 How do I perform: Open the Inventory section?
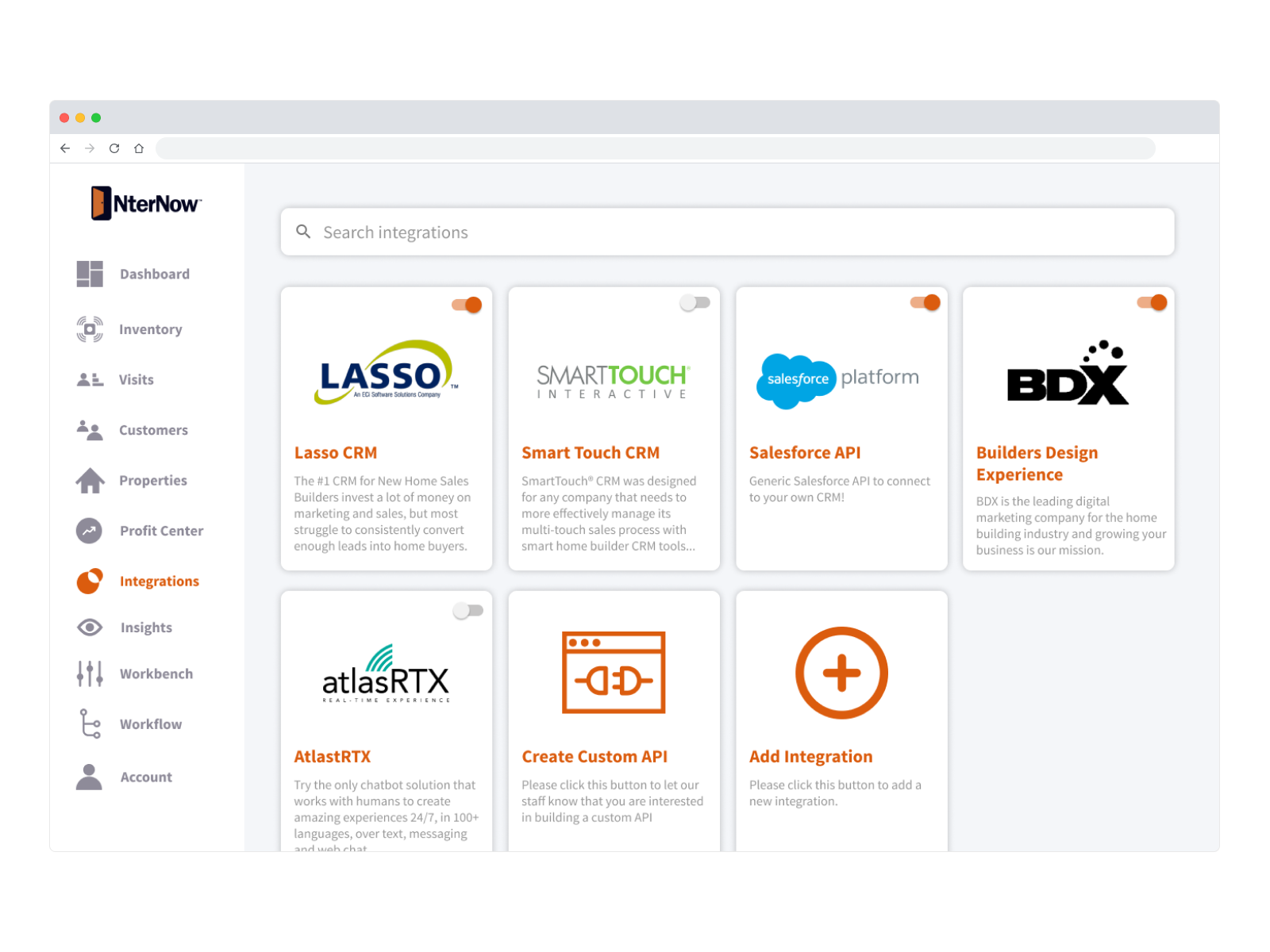(x=151, y=329)
